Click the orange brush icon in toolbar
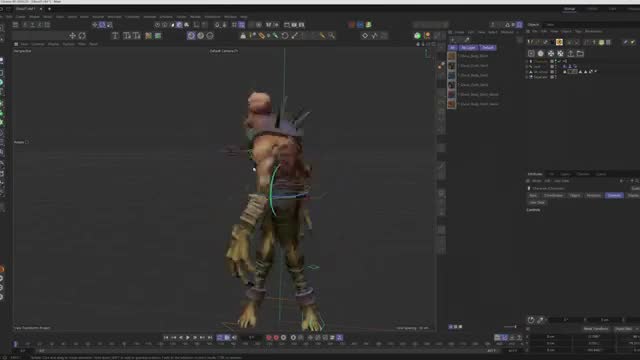This screenshot has height=360, width=640. tap(262, 36)
